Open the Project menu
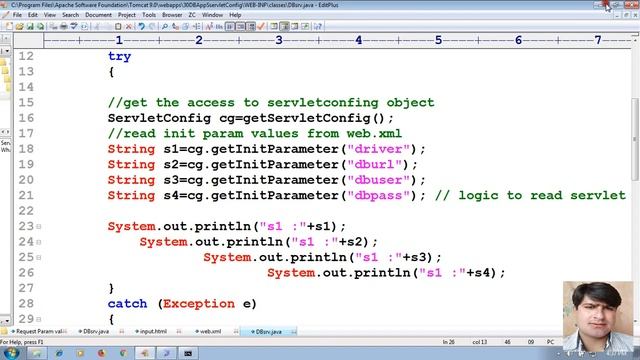This screenshot has height=360, width=640. (x=127, y=15)
